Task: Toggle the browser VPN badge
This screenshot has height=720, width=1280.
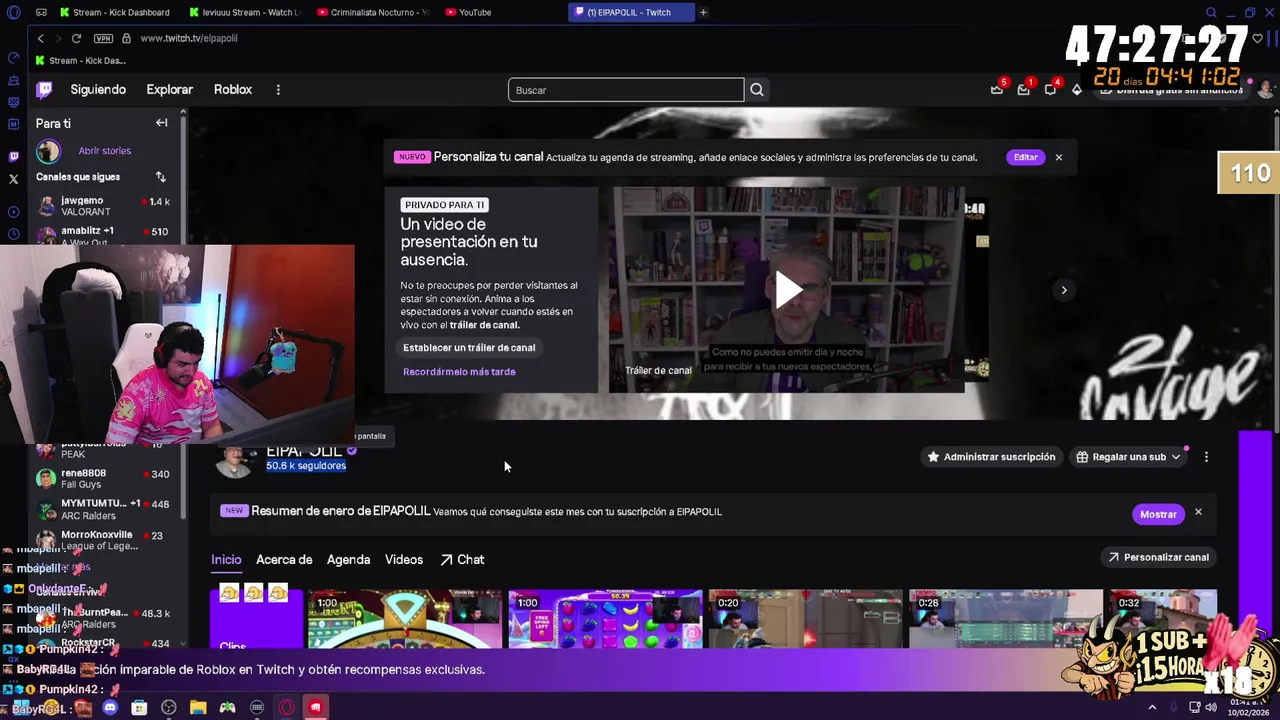Action: (103, 38)
